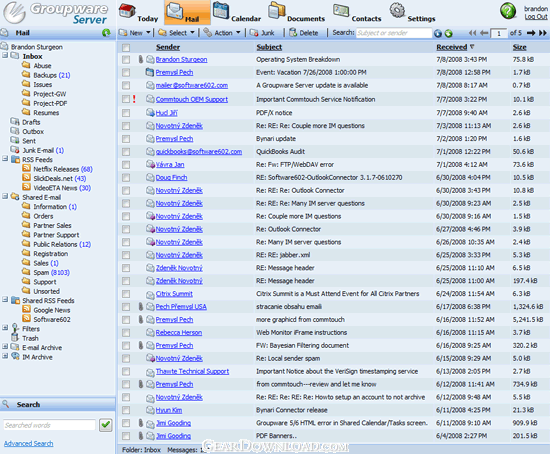Open the Settings section
The height and width of the screenshot is (454, 550).
412,13
